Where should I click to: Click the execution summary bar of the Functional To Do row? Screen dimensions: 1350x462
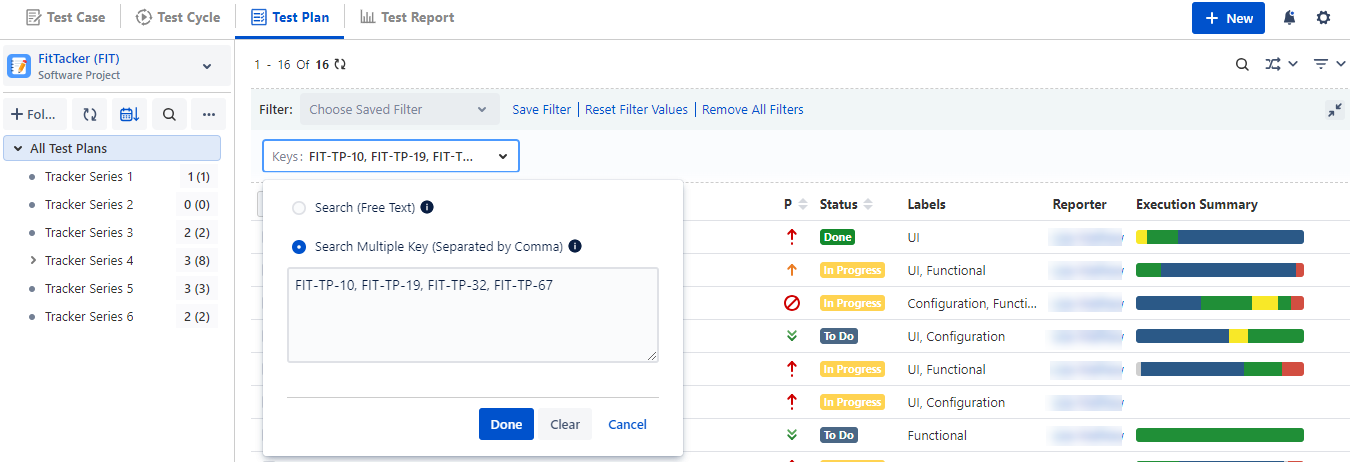coord(1220,435)
